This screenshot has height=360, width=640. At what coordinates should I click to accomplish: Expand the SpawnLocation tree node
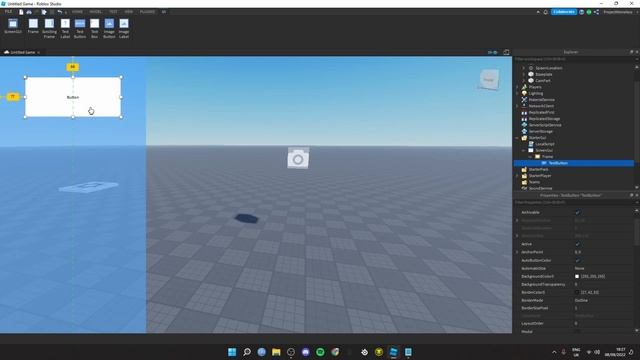524,68
